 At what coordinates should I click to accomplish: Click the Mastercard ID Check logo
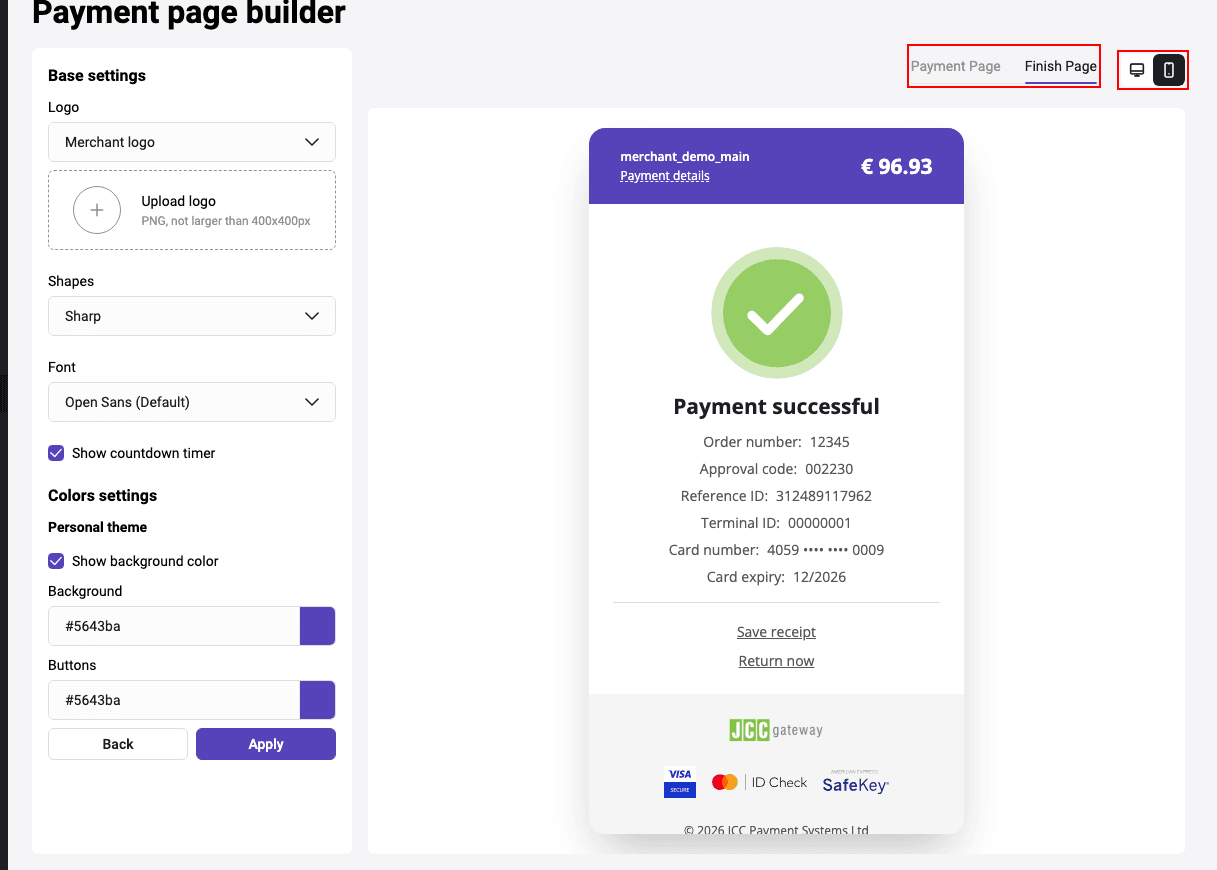click(x=759, y=782)
